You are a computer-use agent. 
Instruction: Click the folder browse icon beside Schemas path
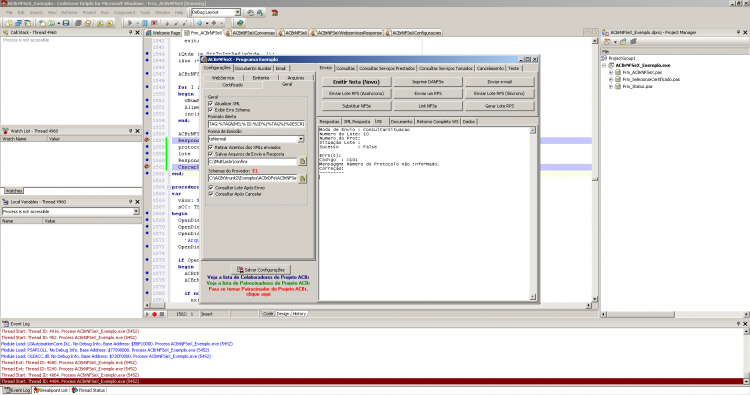pos(302,178)
